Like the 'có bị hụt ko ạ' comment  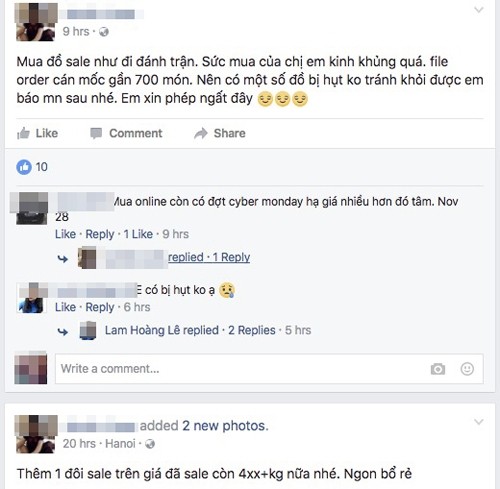tap(65, 307)
